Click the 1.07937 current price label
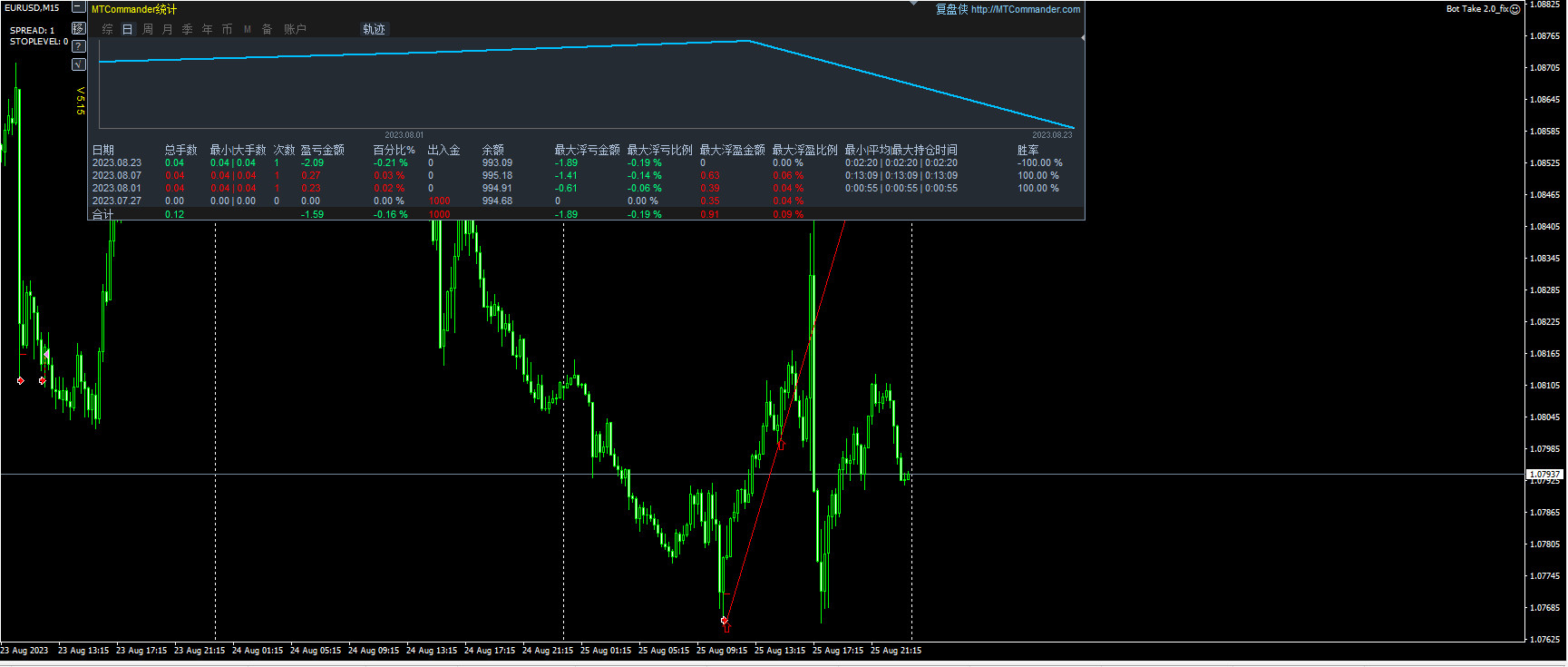Viewport: 1568px width, 667px height. pyautogui.click(x=1544, y=475)
